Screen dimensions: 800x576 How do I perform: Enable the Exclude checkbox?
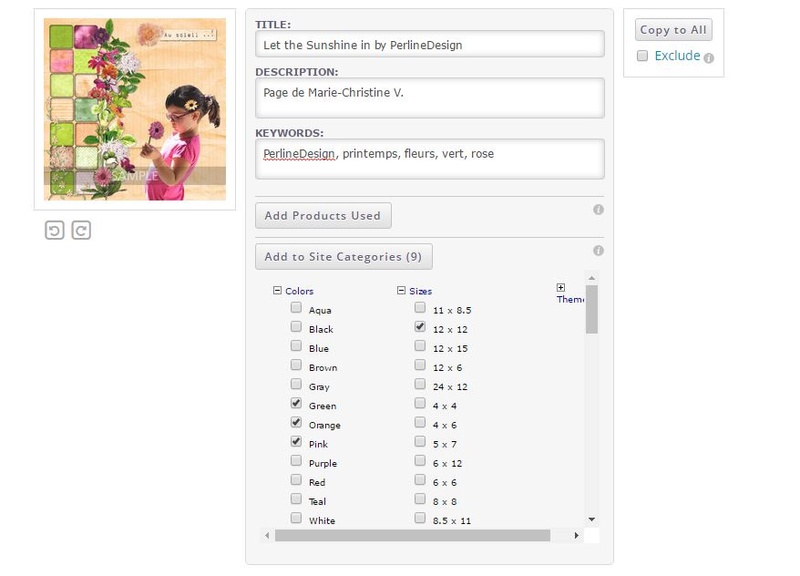click(642, 56)
